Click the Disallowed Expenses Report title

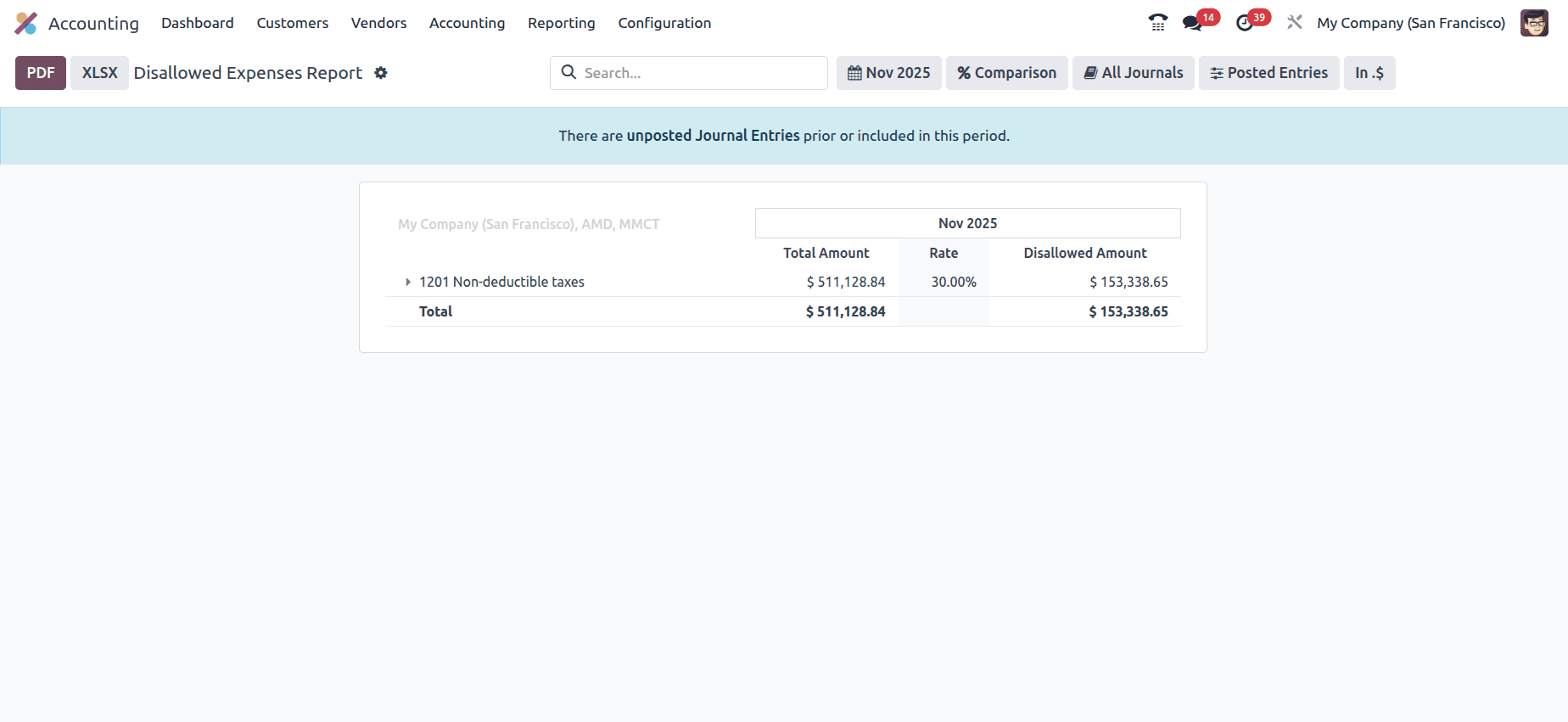pos(248,73)
